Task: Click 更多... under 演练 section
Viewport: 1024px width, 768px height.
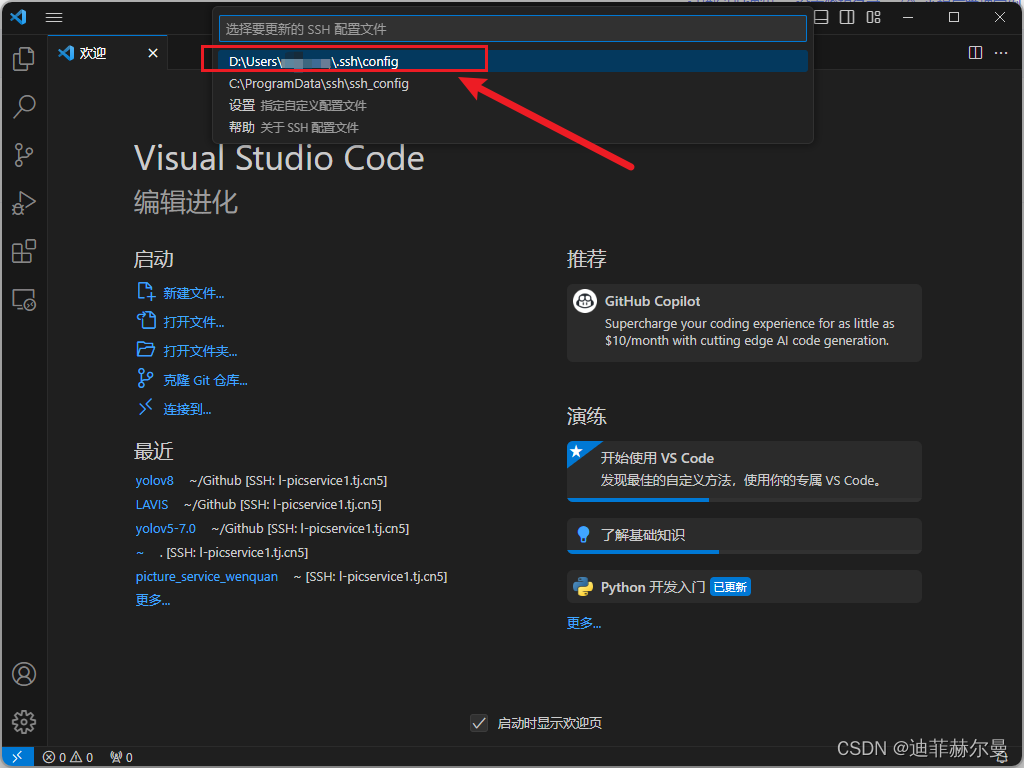Action: click(584, 623)
